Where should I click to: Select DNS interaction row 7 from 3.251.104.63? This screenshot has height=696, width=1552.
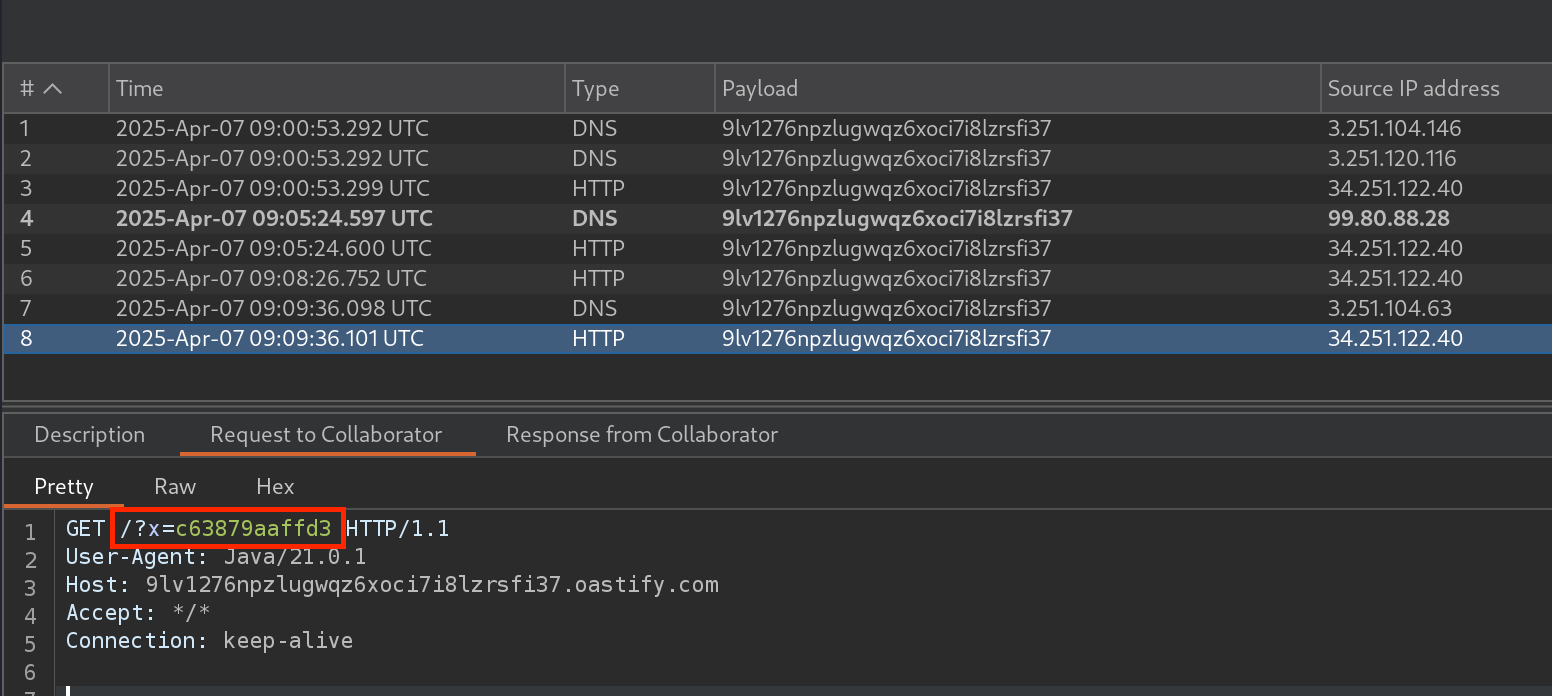click(x=700, y=309)
